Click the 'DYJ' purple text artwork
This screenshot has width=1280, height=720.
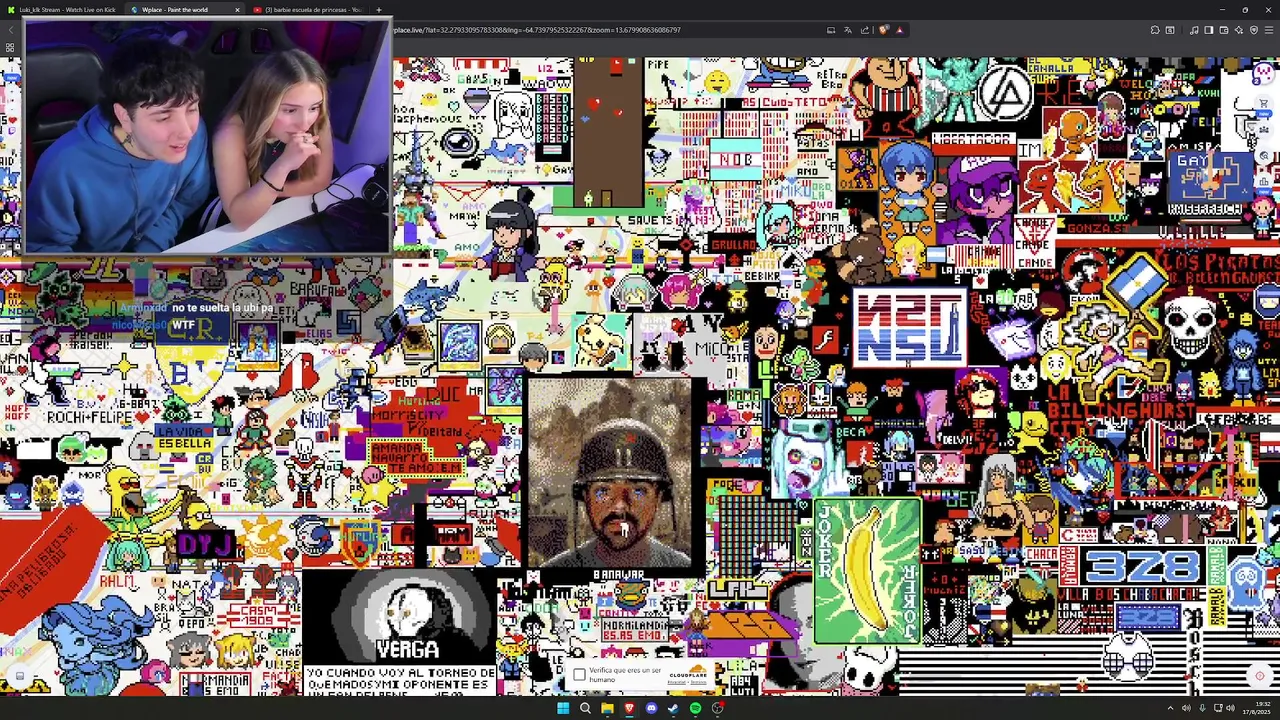click(207, 545)
